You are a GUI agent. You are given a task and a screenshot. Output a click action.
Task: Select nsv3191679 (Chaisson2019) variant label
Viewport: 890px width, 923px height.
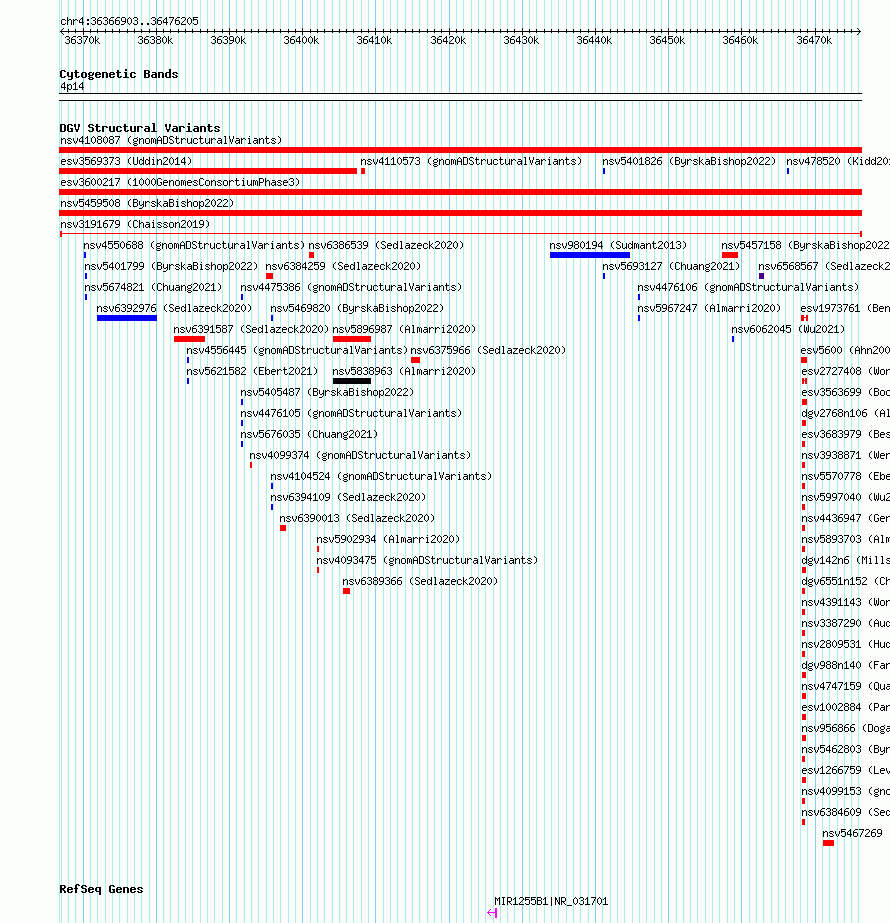tap(135, 224)
